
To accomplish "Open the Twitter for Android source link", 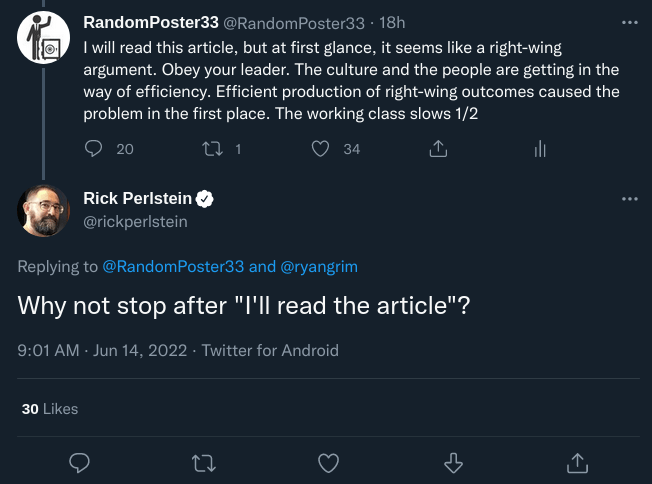I will pyautogui.click(x=270, y=351).
